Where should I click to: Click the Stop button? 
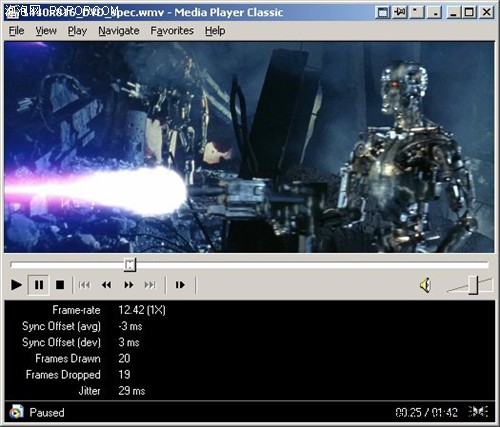60,285
